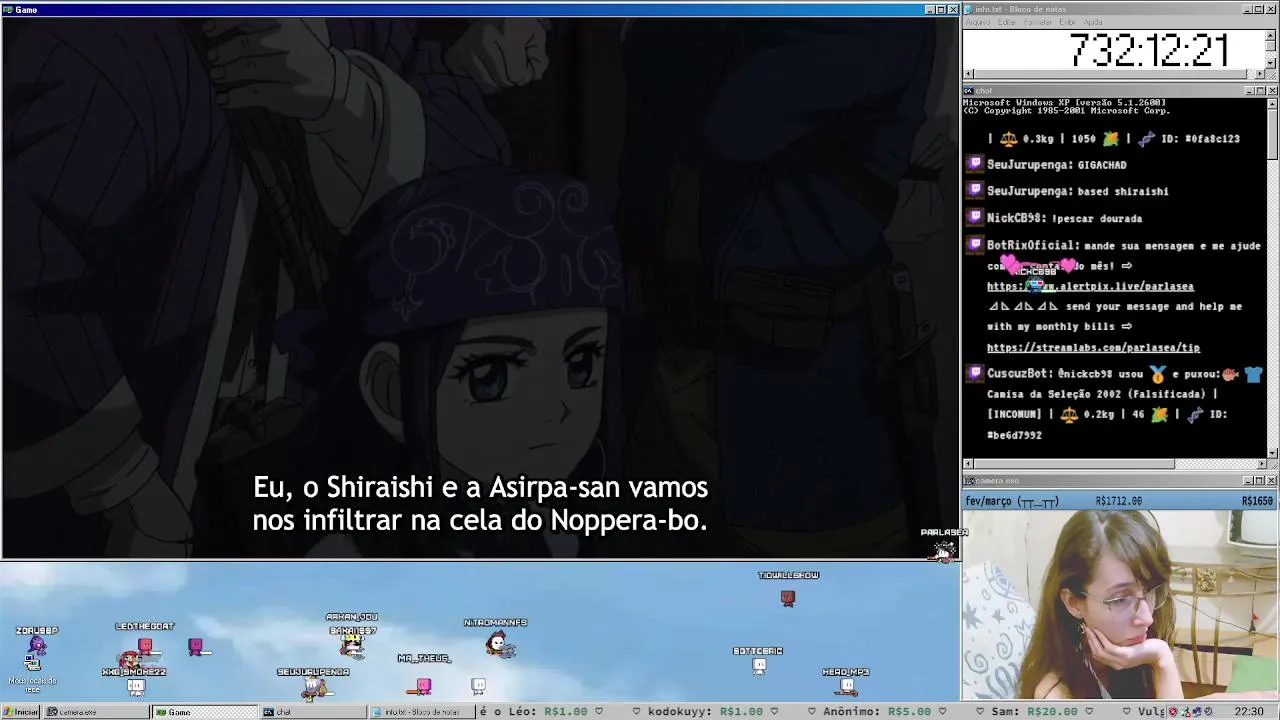The width and height of the screenshot is (1280, 720).
Task: Click the TIOWILLSHOW character in the game strip
Action: tap(788, 598)
